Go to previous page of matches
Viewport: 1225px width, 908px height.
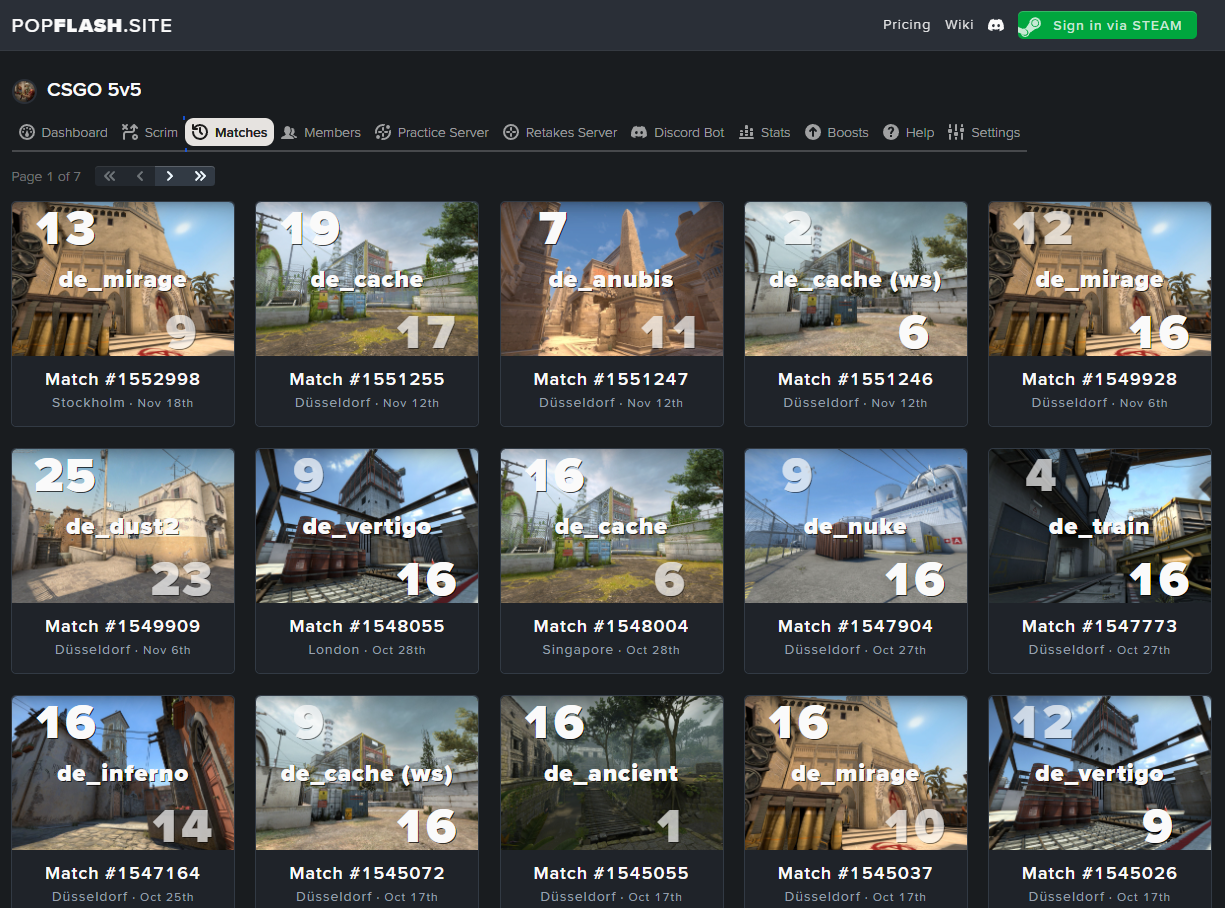(140, 176)
